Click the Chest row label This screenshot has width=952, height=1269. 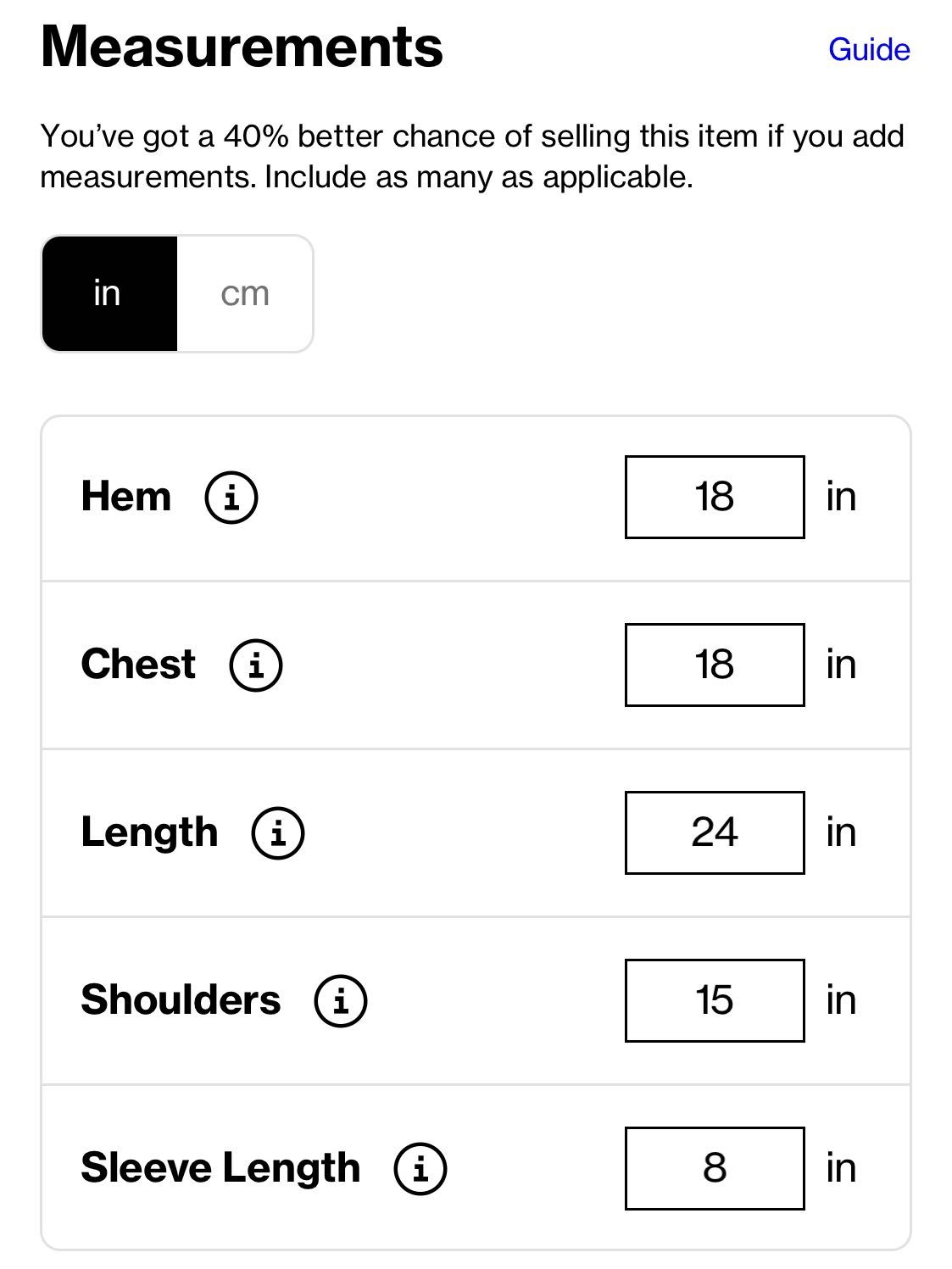coord(138,665)
